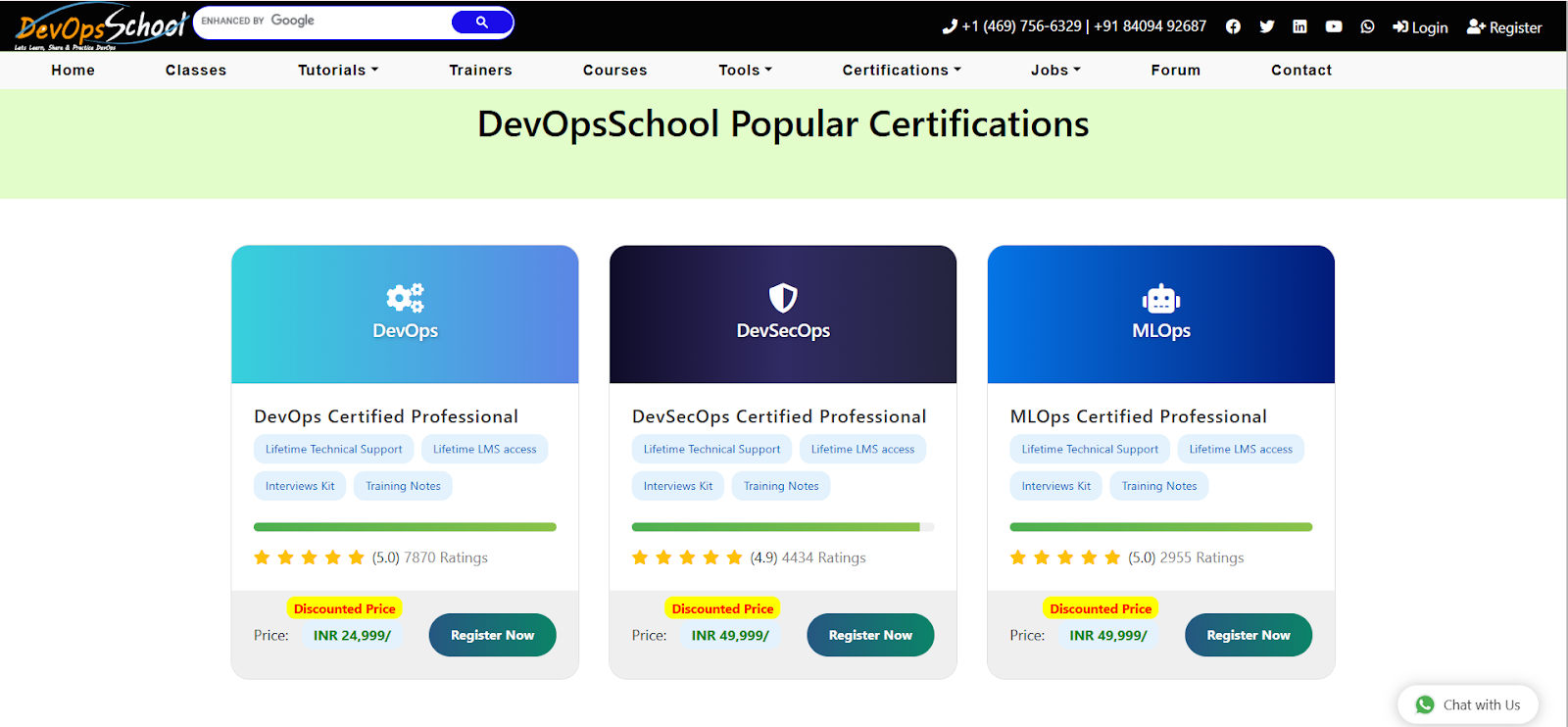Expand the Certifications dropdown menu
The width and height of the screenshot is (1568, 727).
902,71
